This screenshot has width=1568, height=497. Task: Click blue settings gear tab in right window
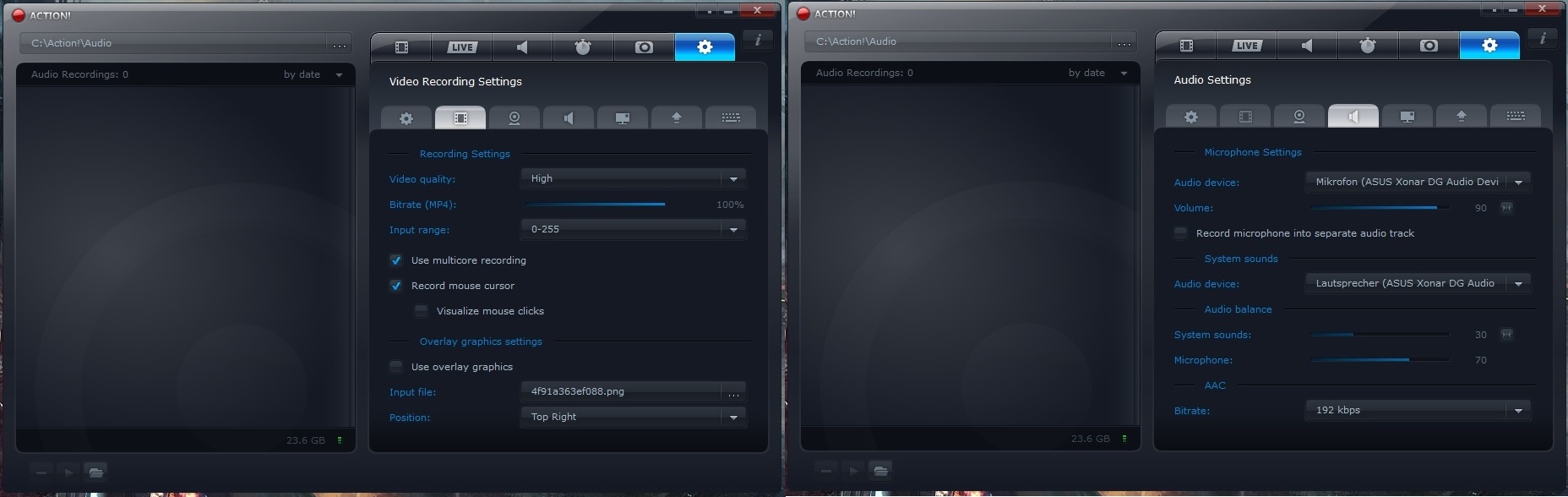[x=1489, y=46]
